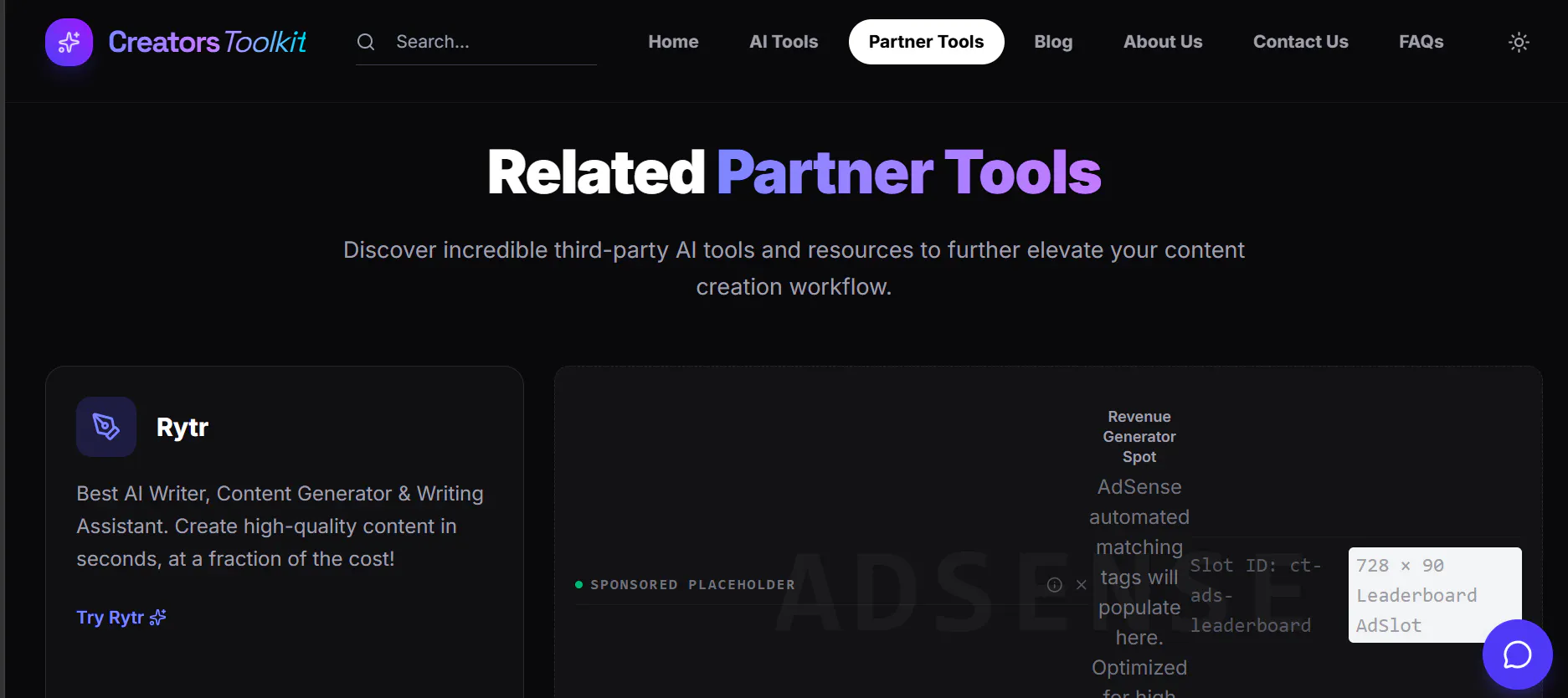The height and width of the screenshot is (698, 1568).
Task: Open the chat bubble widget
Action: (1517, 654)
